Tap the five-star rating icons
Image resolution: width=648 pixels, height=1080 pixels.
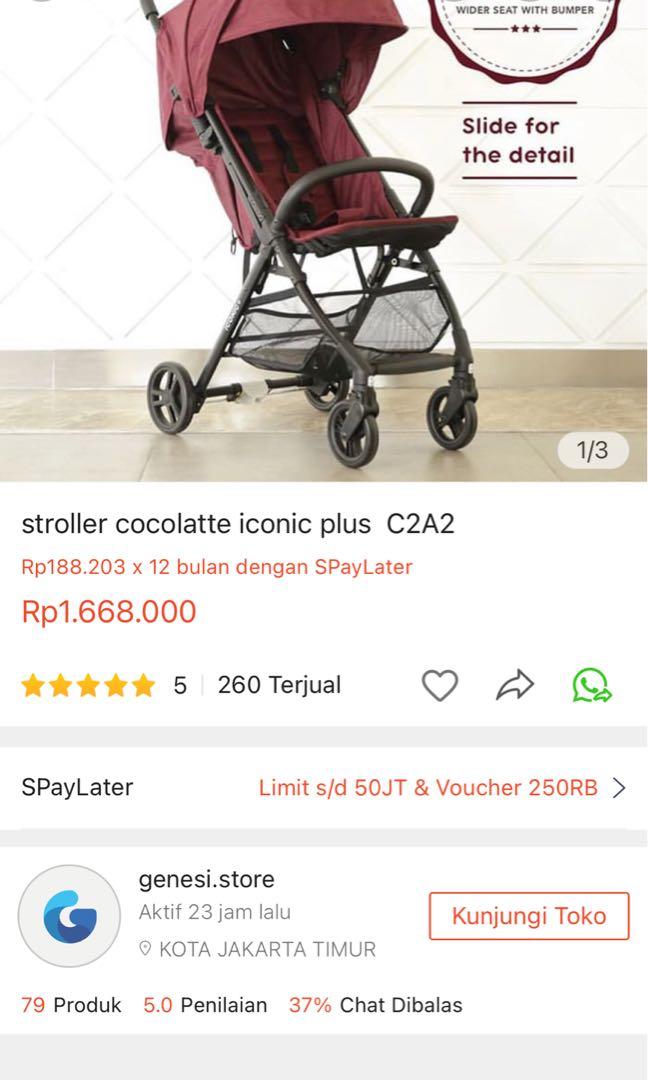tap(88, 685)
